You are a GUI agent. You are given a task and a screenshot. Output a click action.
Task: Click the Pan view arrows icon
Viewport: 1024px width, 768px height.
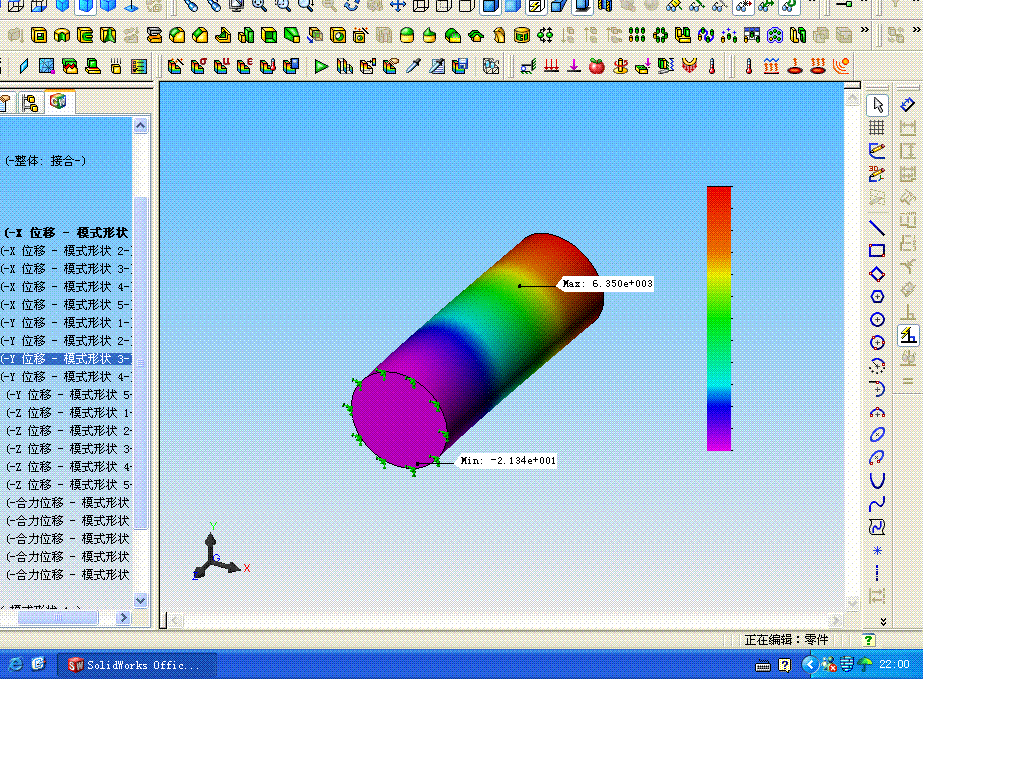click(398, 7)
